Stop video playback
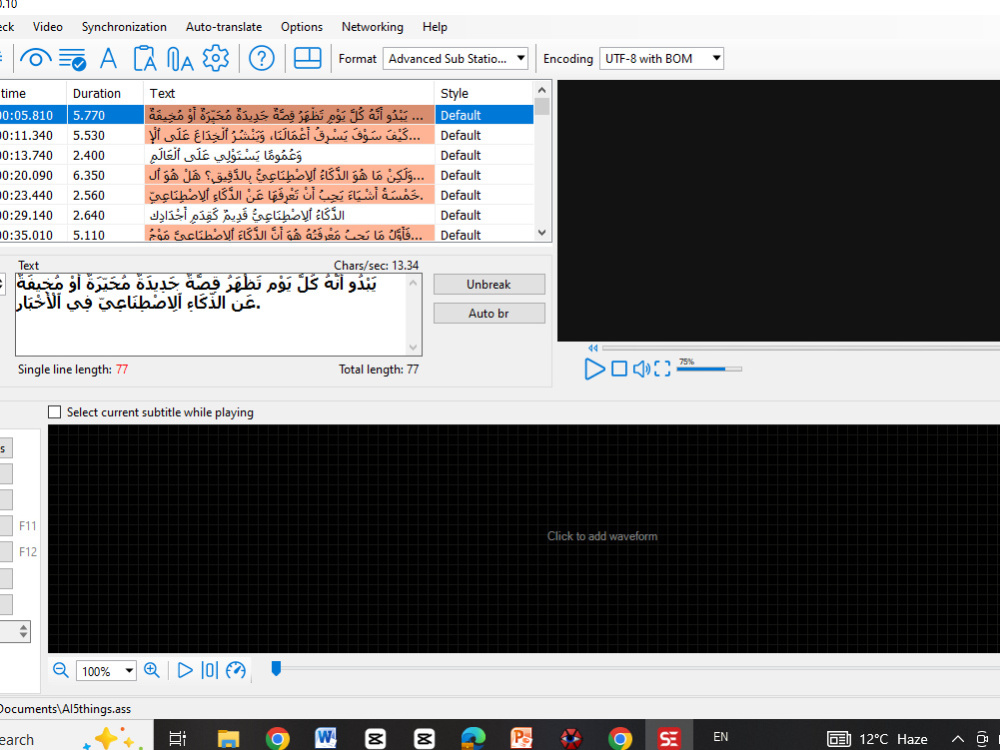 coord(619,369)
